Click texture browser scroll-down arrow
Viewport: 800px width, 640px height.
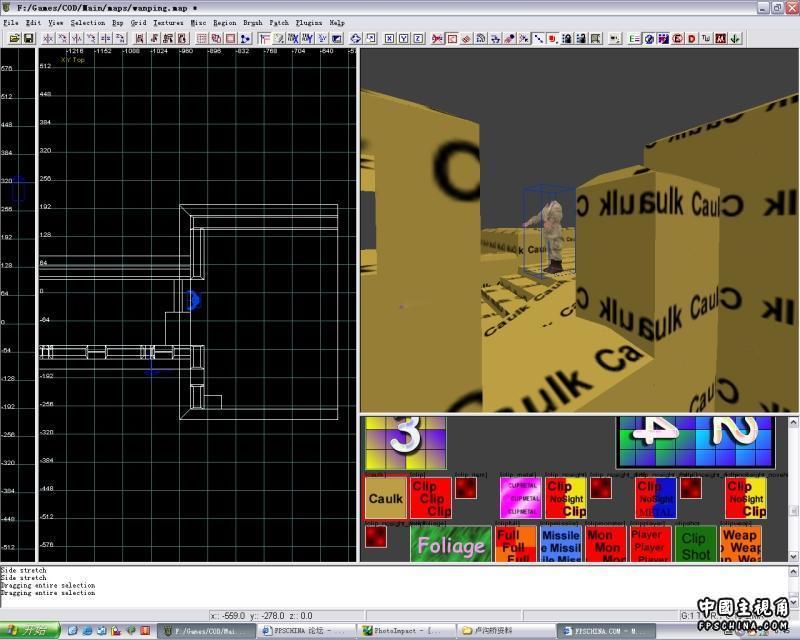[x=793, y=556]
